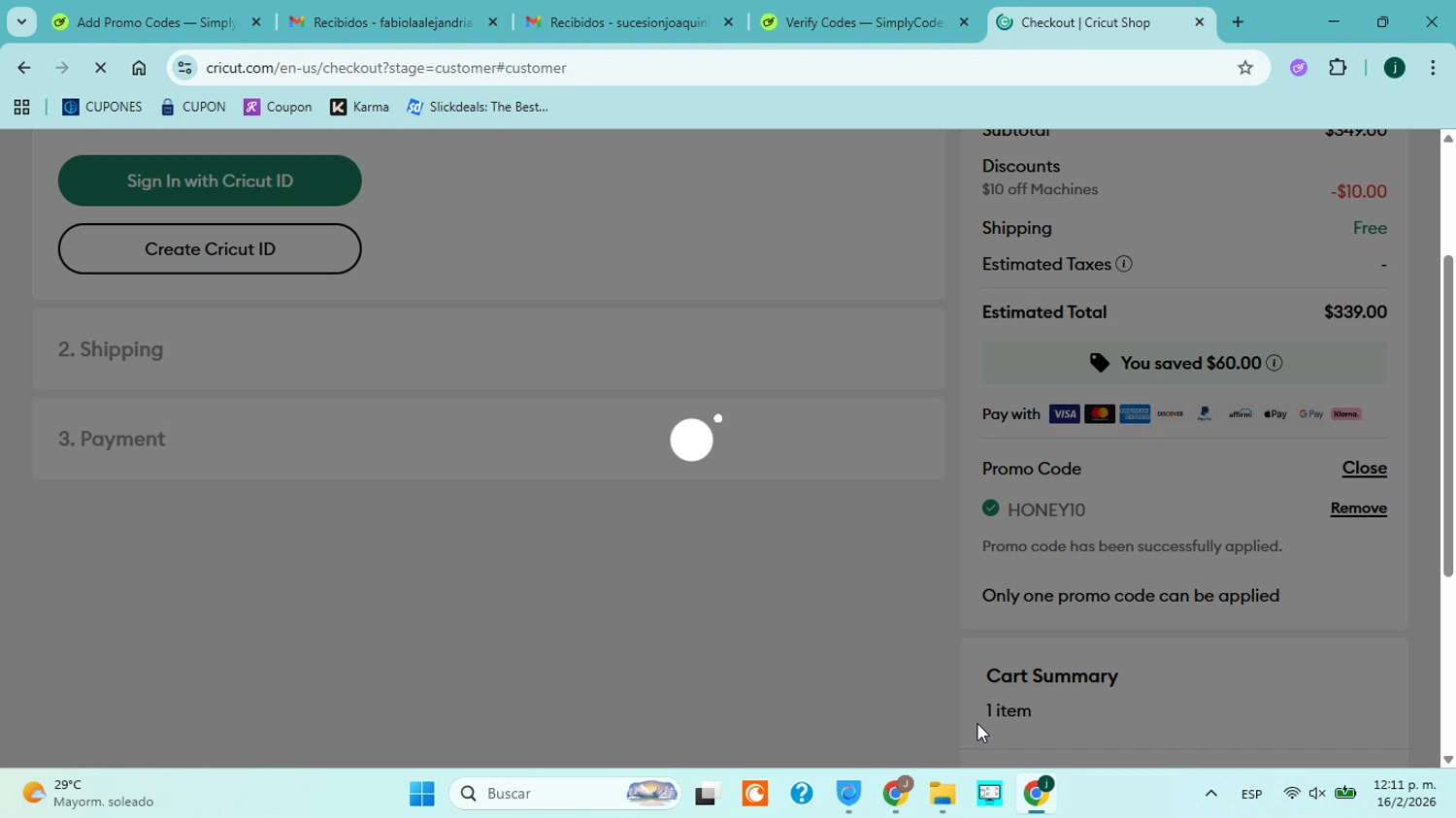Expand the 2. Shipping section
Image resolution: width=1456 pixels, height=818 pixels.
point(488,349)
